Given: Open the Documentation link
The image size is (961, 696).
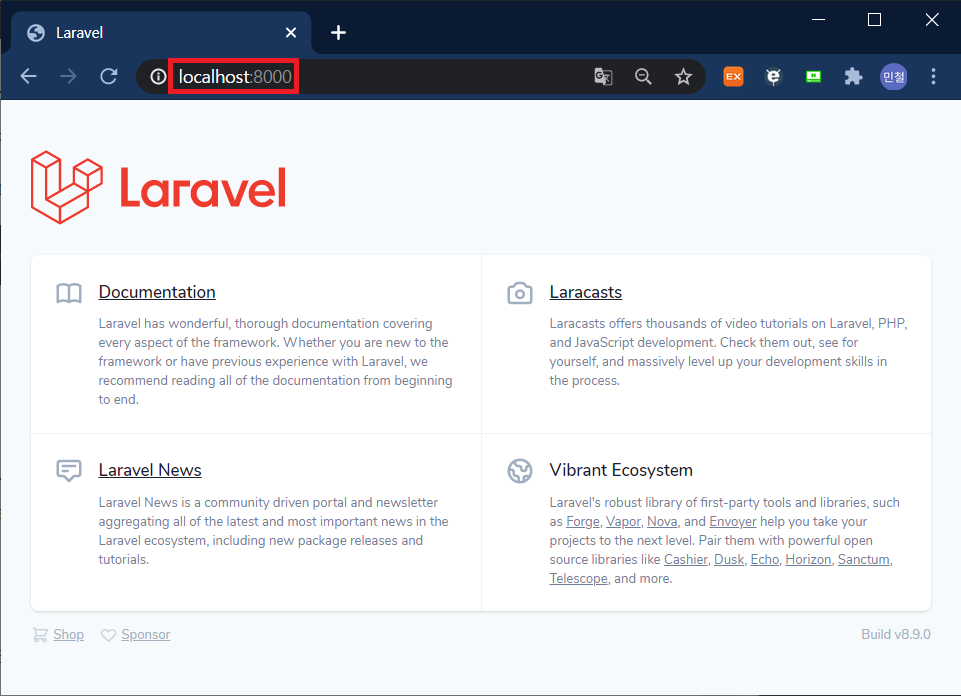Looking at the screenshot, I should point(157,292).
